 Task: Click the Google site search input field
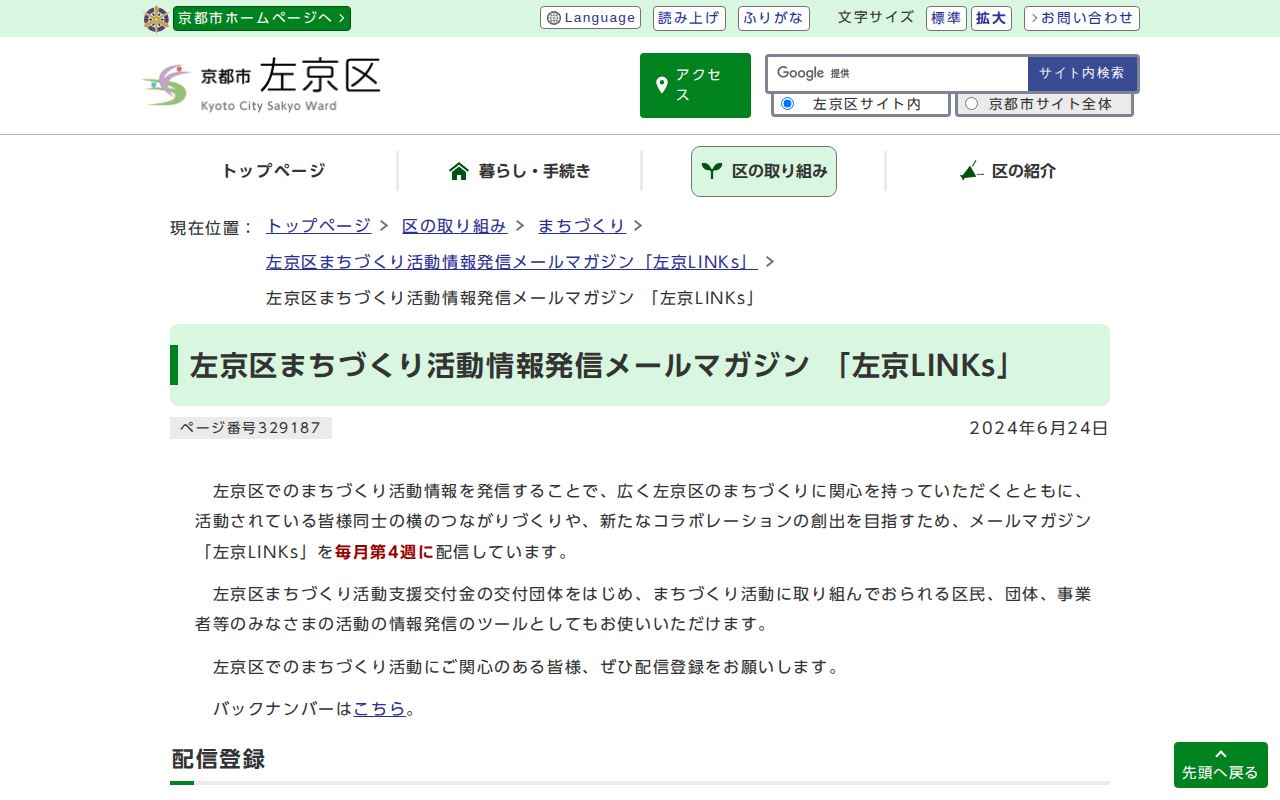click(x=898, y=73)
